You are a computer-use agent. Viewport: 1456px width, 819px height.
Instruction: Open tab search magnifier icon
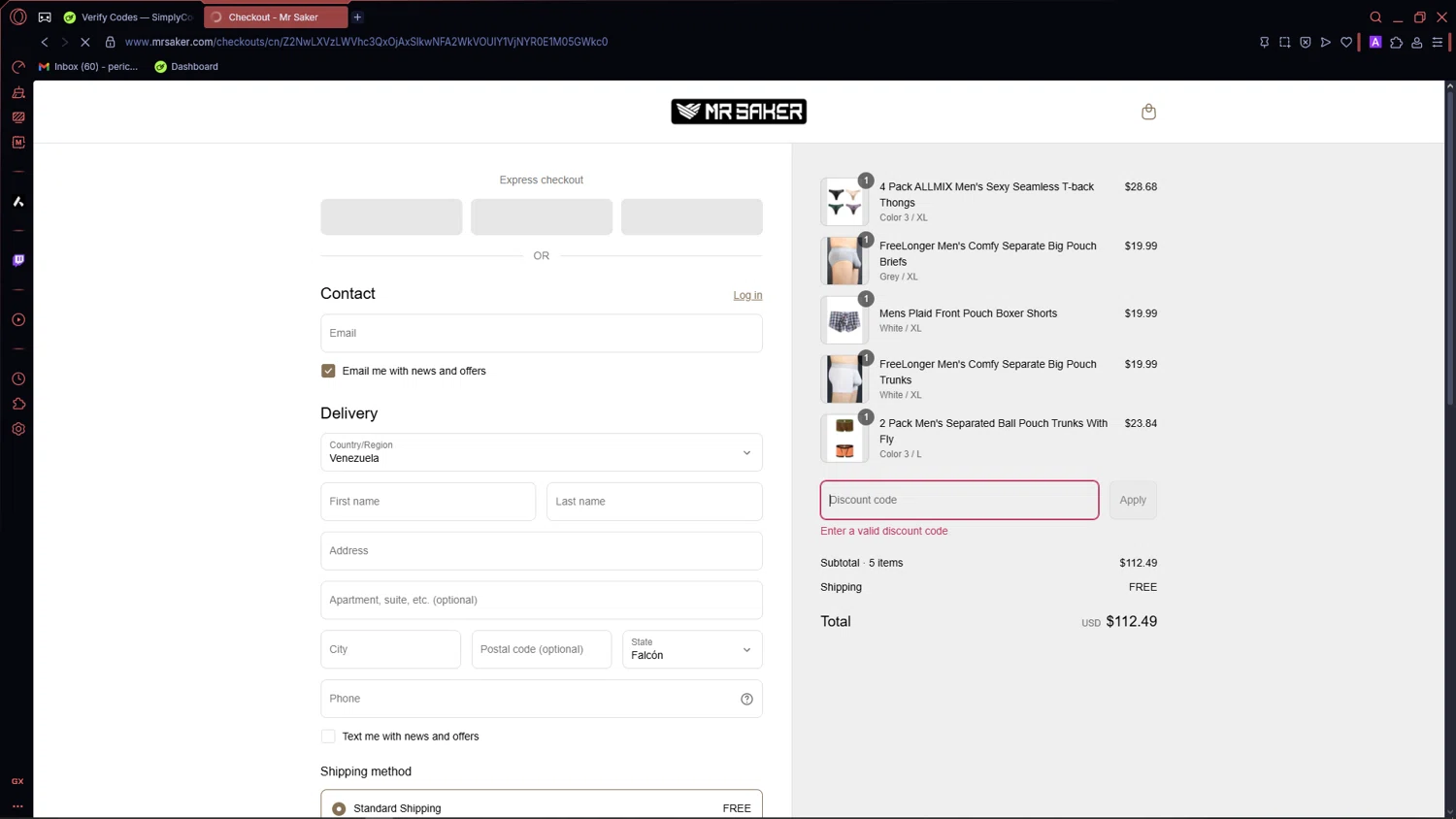click(x=1375, y=17)
